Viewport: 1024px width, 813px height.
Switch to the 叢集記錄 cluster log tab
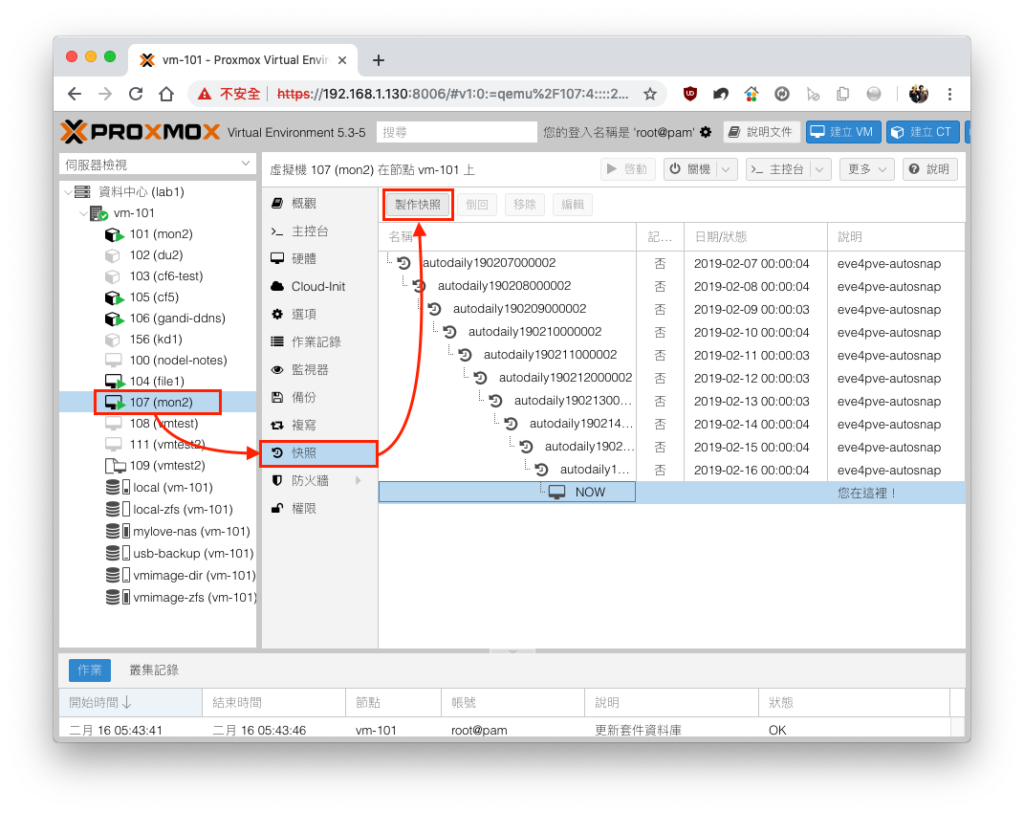tap(153, 670)
